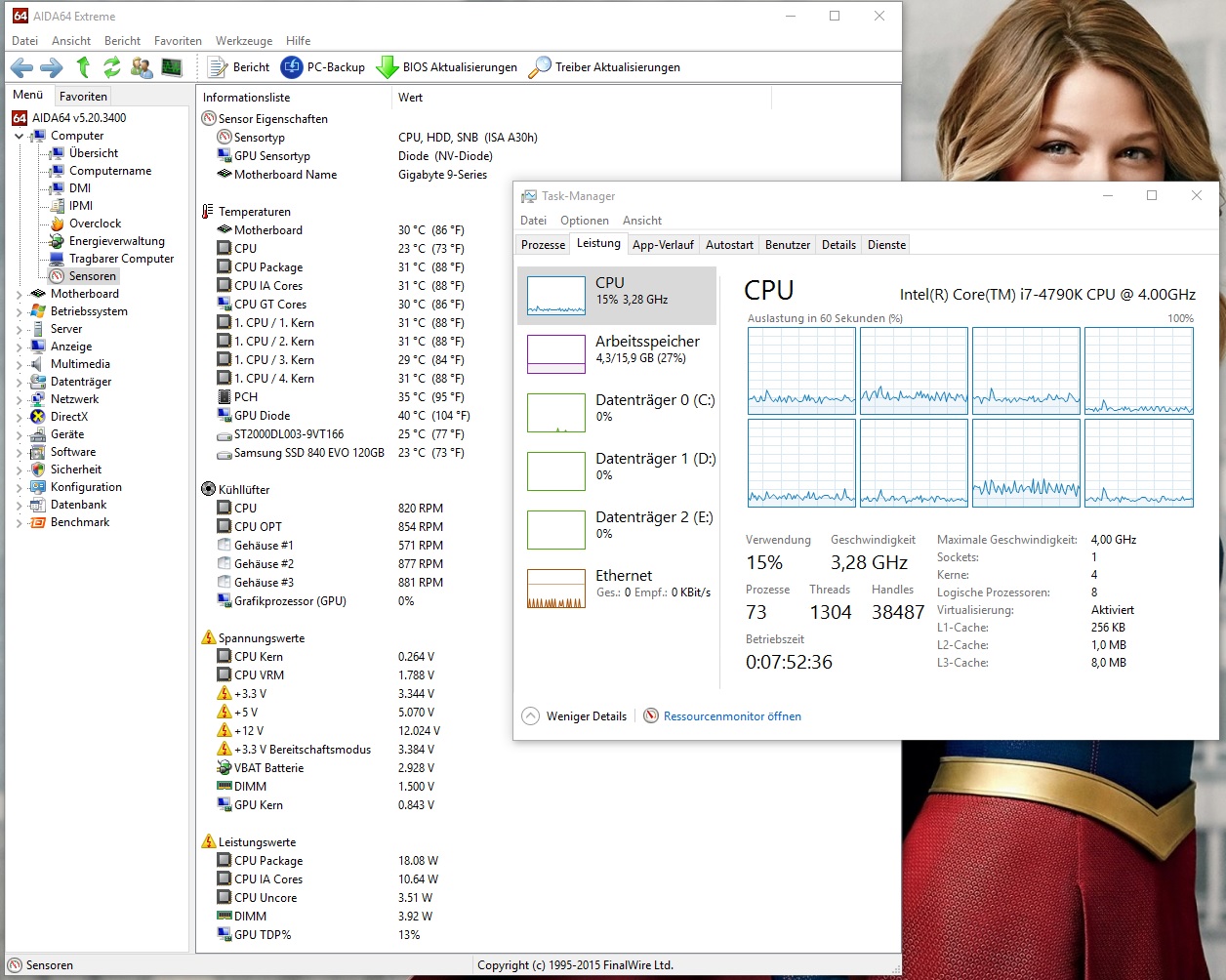
Task: Select Datenträger 0 (C:) performance entry
Action: point(617,413)
